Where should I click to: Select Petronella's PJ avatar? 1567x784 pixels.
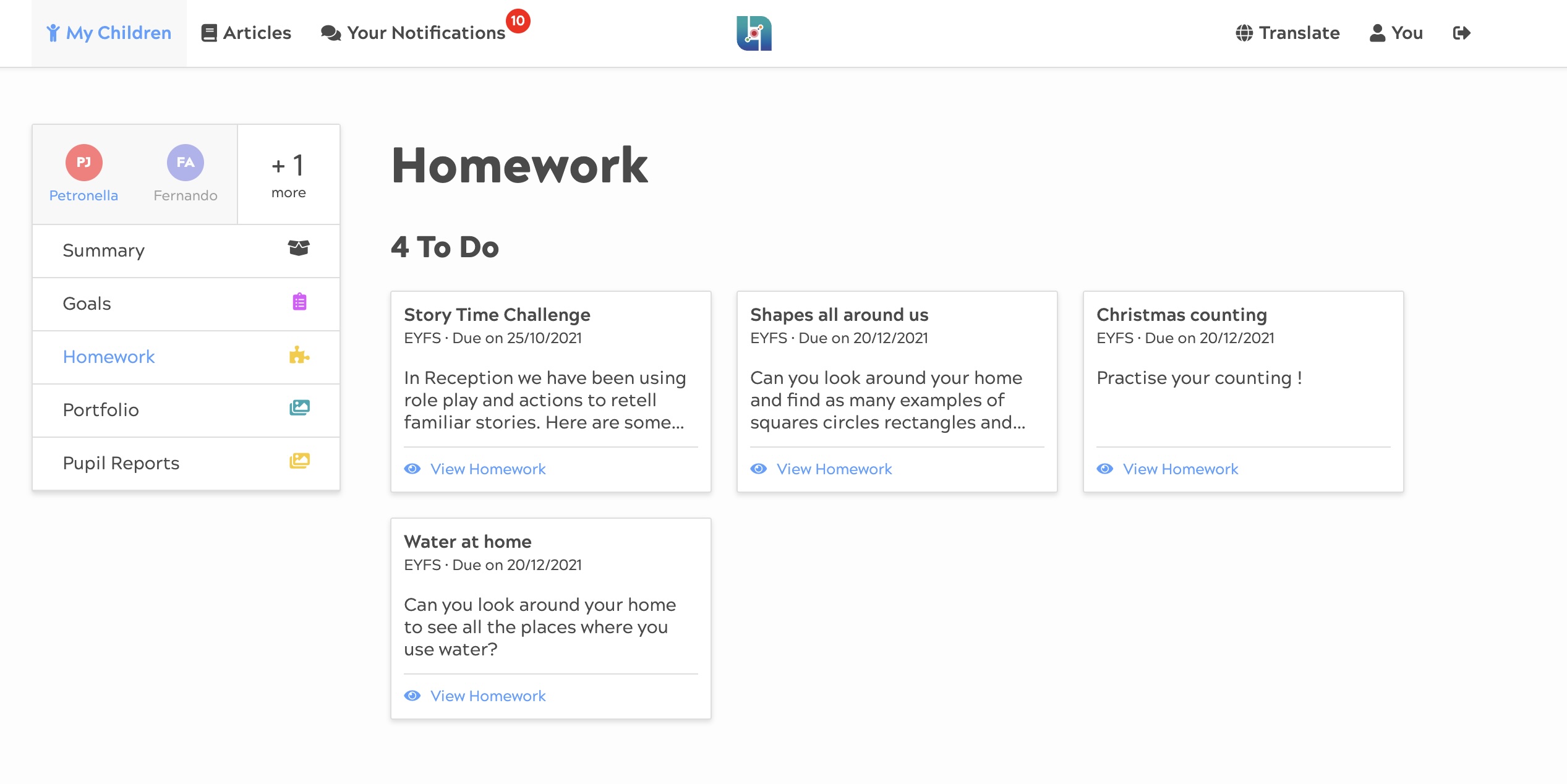(83, 163)
